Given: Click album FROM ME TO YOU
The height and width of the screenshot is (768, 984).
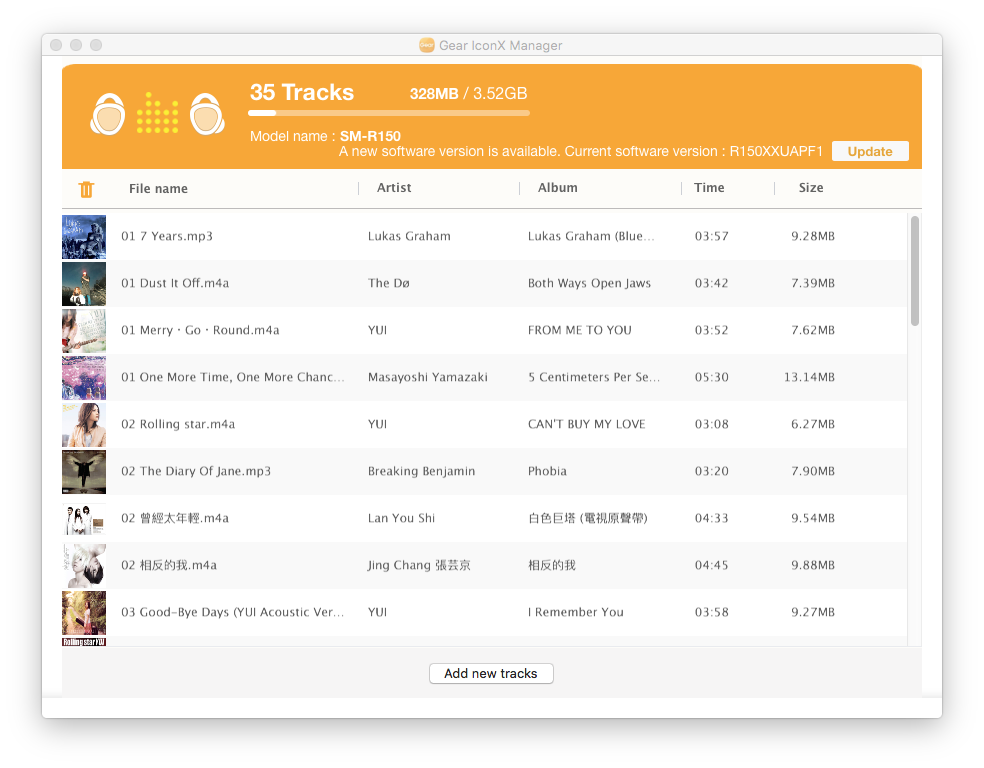Looking at the screenshot, I should pyautogui.click(x=580, y=330).
